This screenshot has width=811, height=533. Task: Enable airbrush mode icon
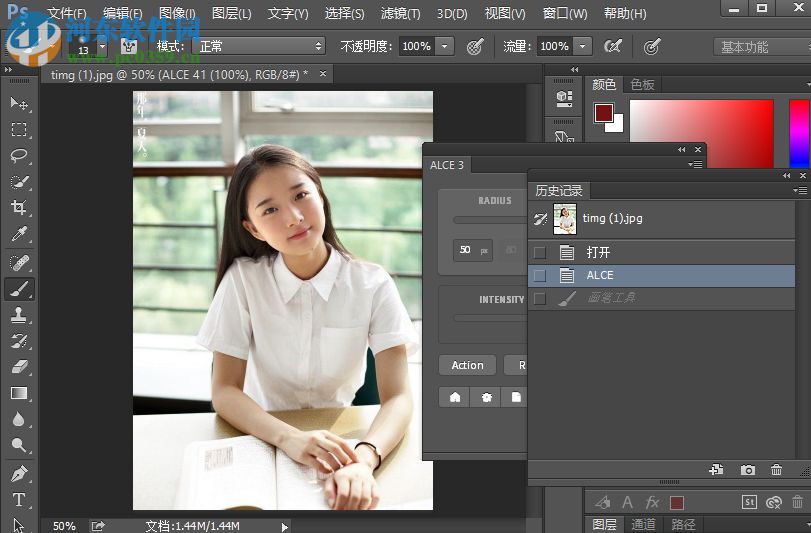click(612, 47)
